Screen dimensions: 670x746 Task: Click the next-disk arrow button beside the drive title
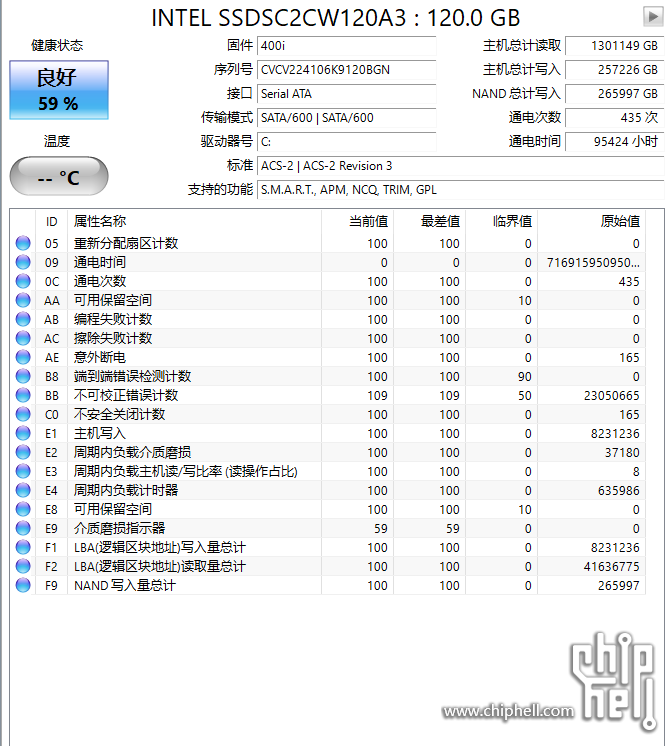coord(653,17)
